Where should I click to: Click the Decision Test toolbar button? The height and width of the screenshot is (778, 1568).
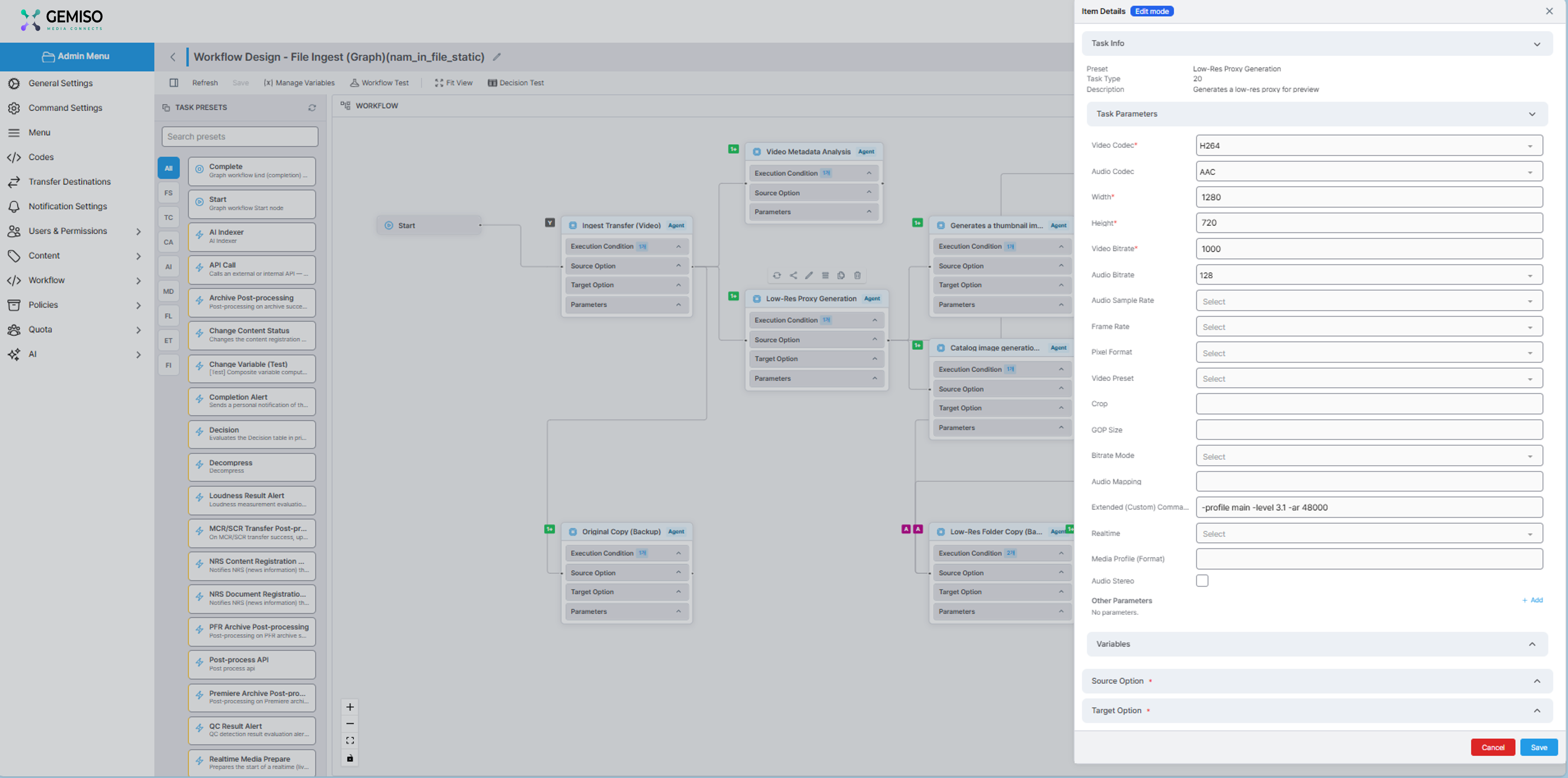516,83
